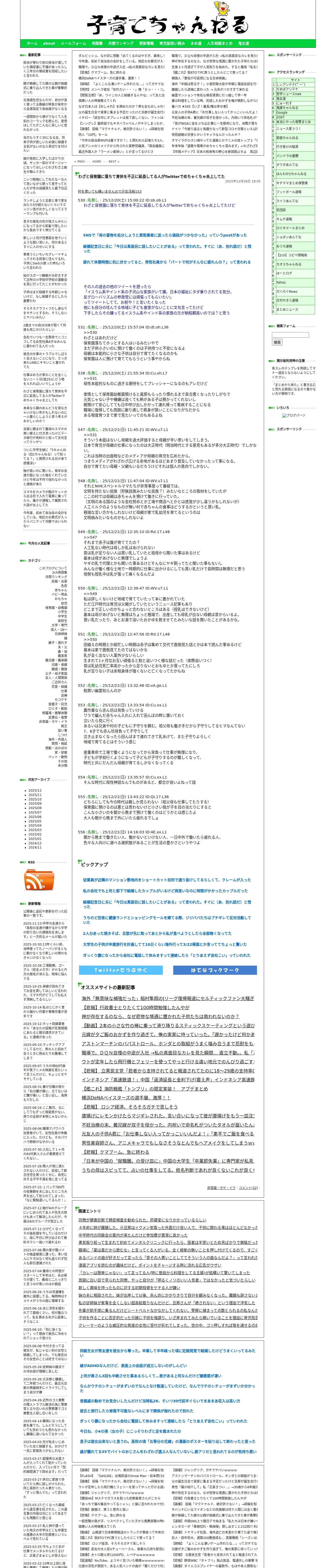
Task: Open 何を書いても構いませんので@生活板153 source link
Action: click(109, 191)
